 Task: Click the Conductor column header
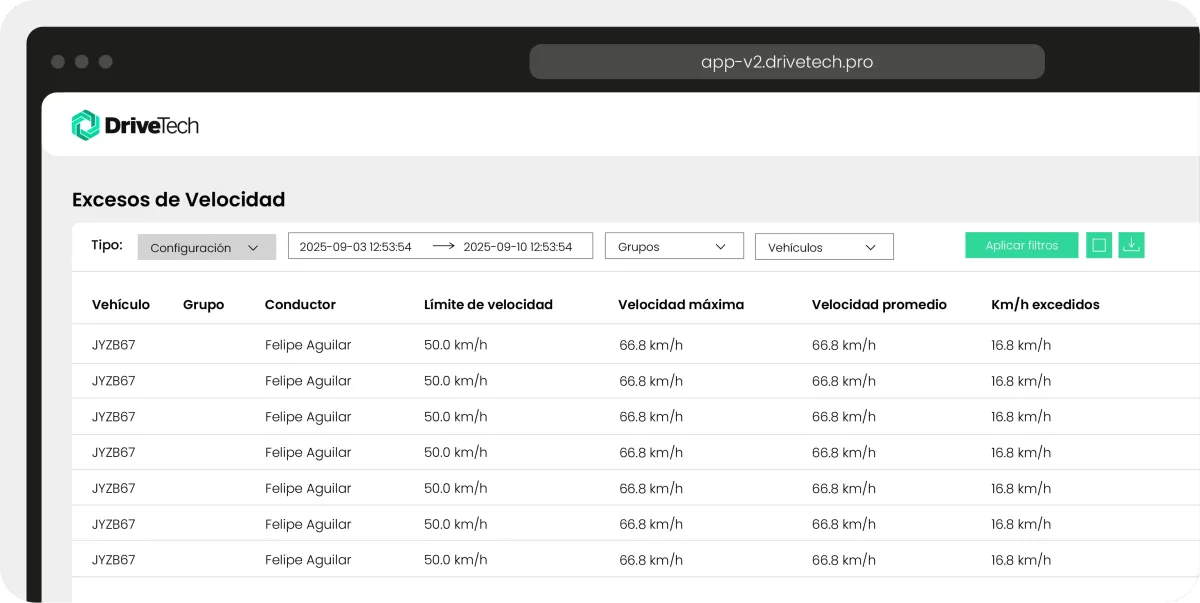click(300, 305)
